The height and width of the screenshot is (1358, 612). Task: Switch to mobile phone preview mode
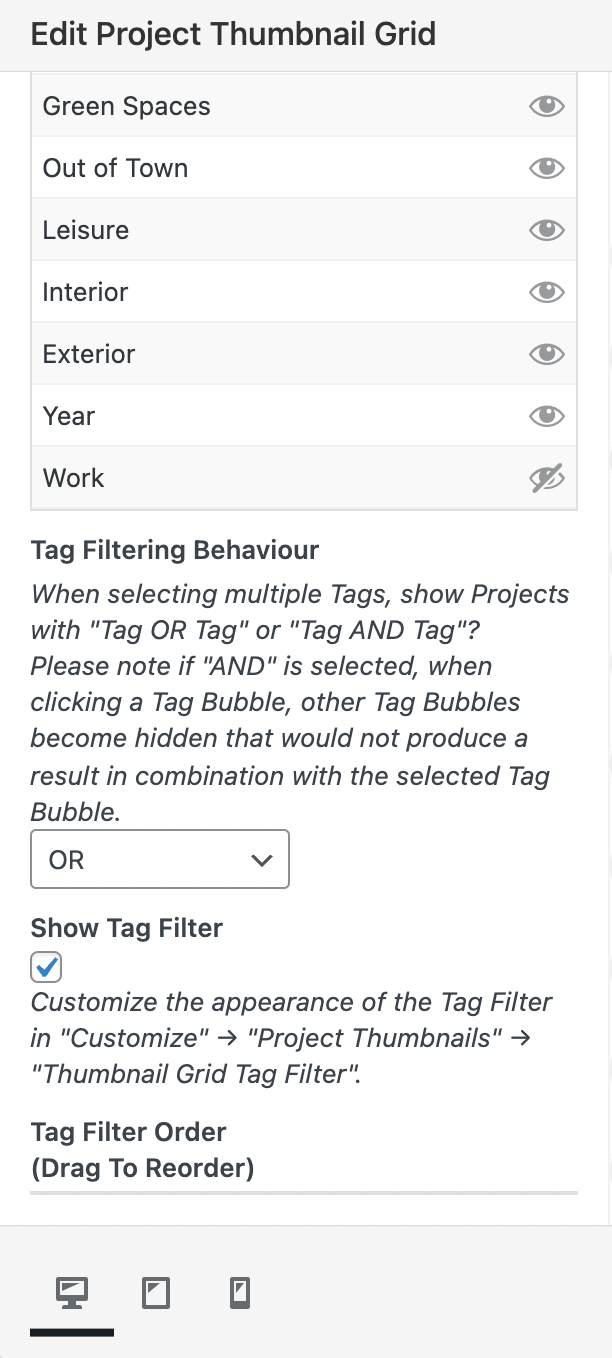240,1294
